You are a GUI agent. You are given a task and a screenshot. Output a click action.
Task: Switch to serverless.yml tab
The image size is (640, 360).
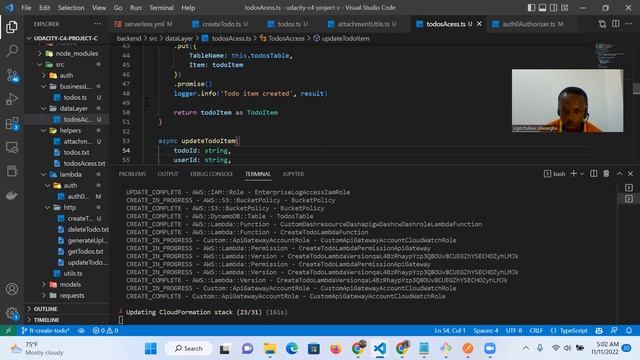(144, 24)
